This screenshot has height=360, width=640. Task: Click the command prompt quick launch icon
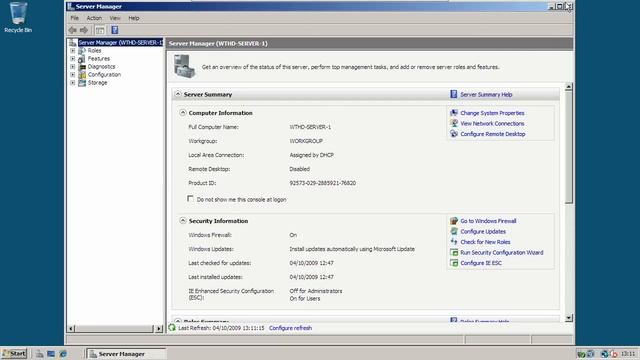coord(51,354)
